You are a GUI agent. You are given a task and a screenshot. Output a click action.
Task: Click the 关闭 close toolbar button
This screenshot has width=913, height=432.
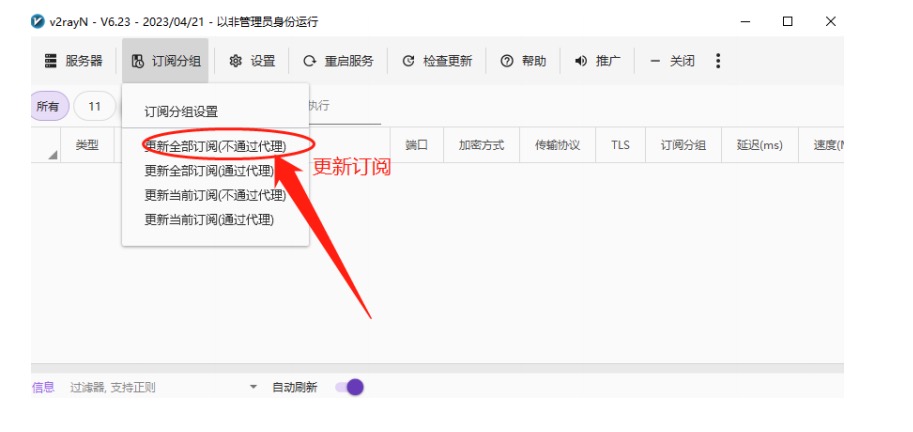(x=672, y=61)
